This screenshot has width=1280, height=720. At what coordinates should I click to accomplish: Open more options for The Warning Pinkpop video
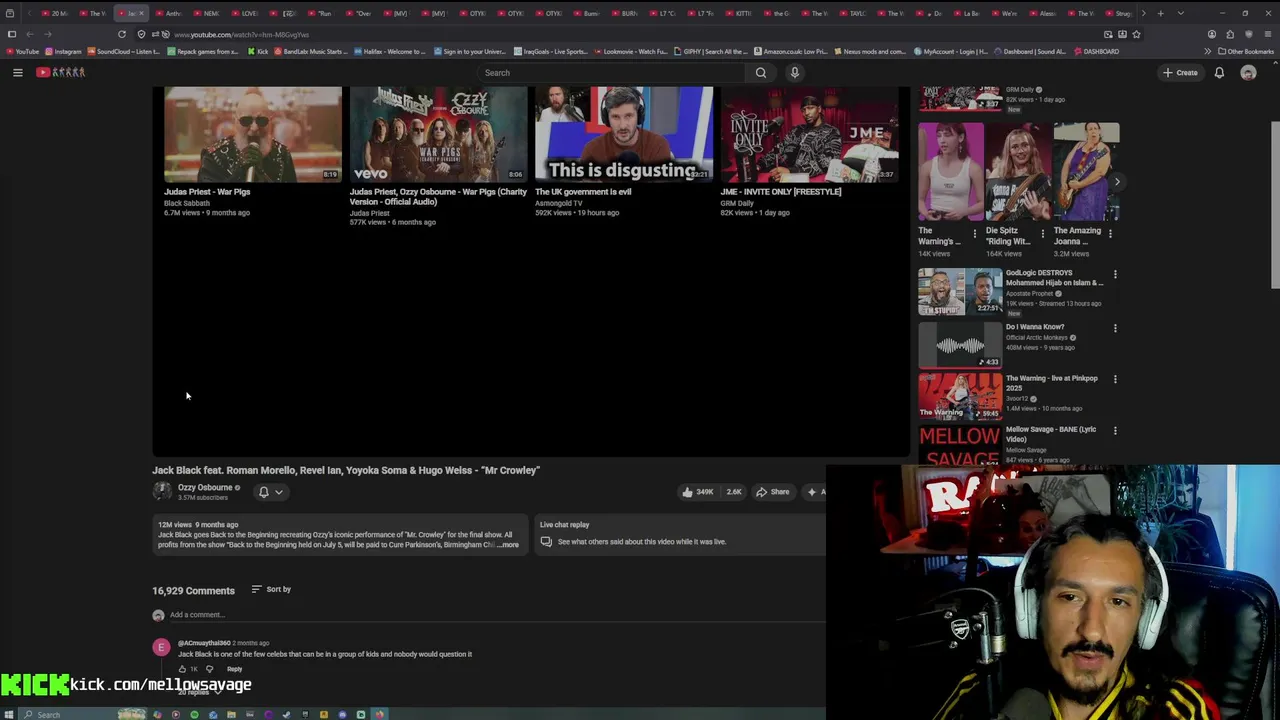[x=1115, y=379]
